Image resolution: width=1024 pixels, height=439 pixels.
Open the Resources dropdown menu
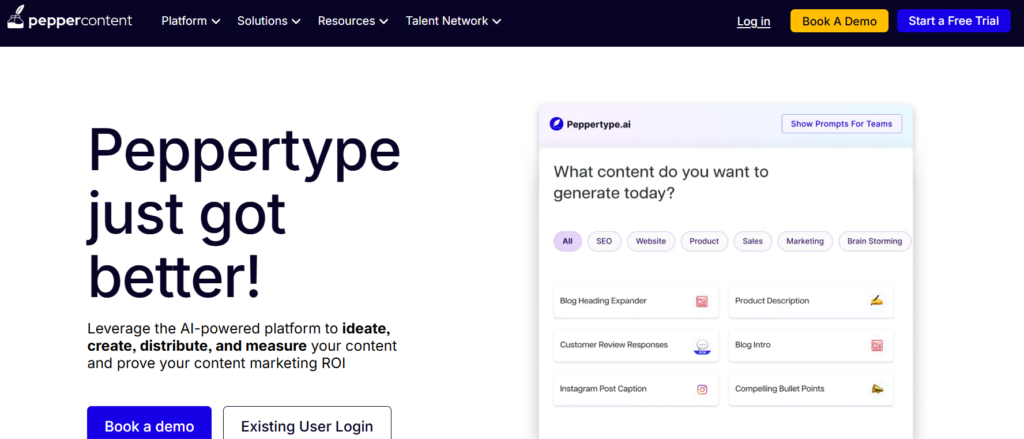tap(353, 21)
